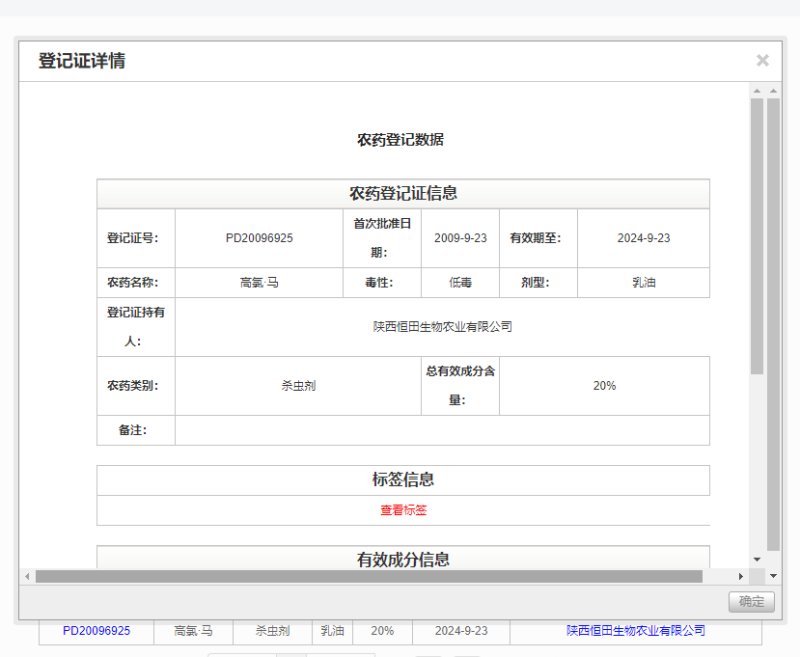Click the 总有效成分含量: label
The image size is (800, 657).
[x=460, y=386]
